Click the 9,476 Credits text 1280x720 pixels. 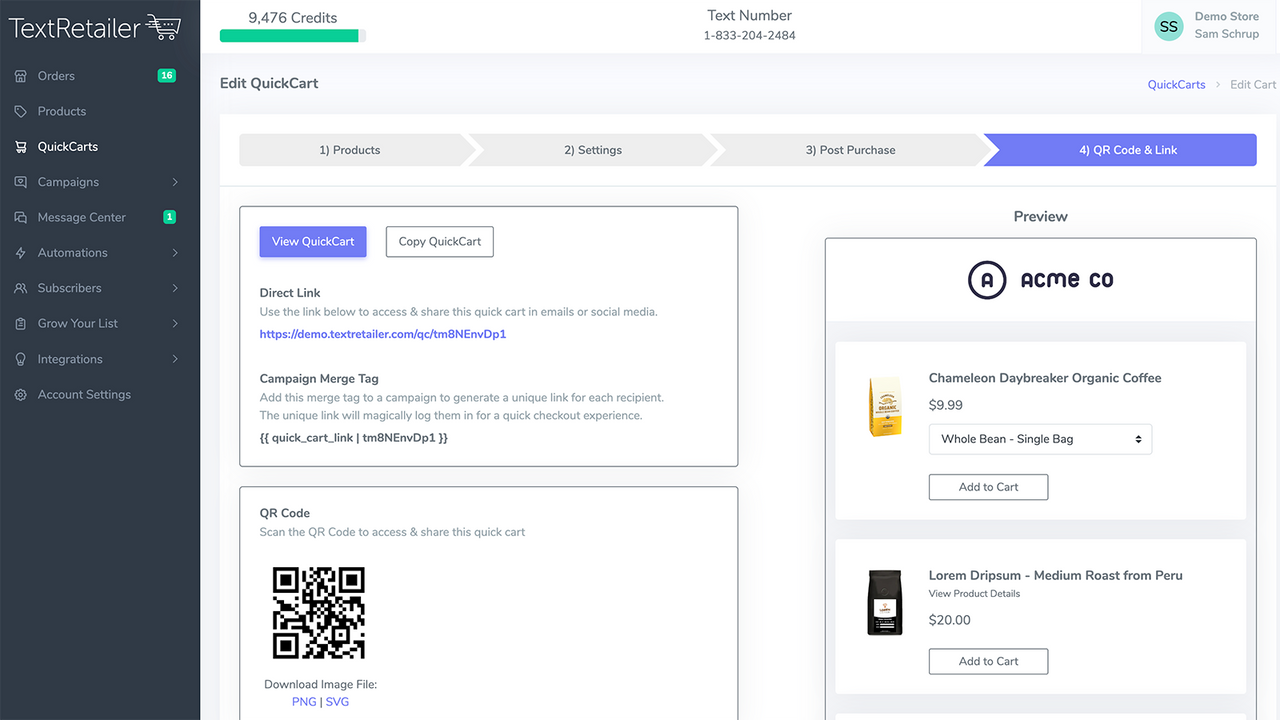point(293,18)
